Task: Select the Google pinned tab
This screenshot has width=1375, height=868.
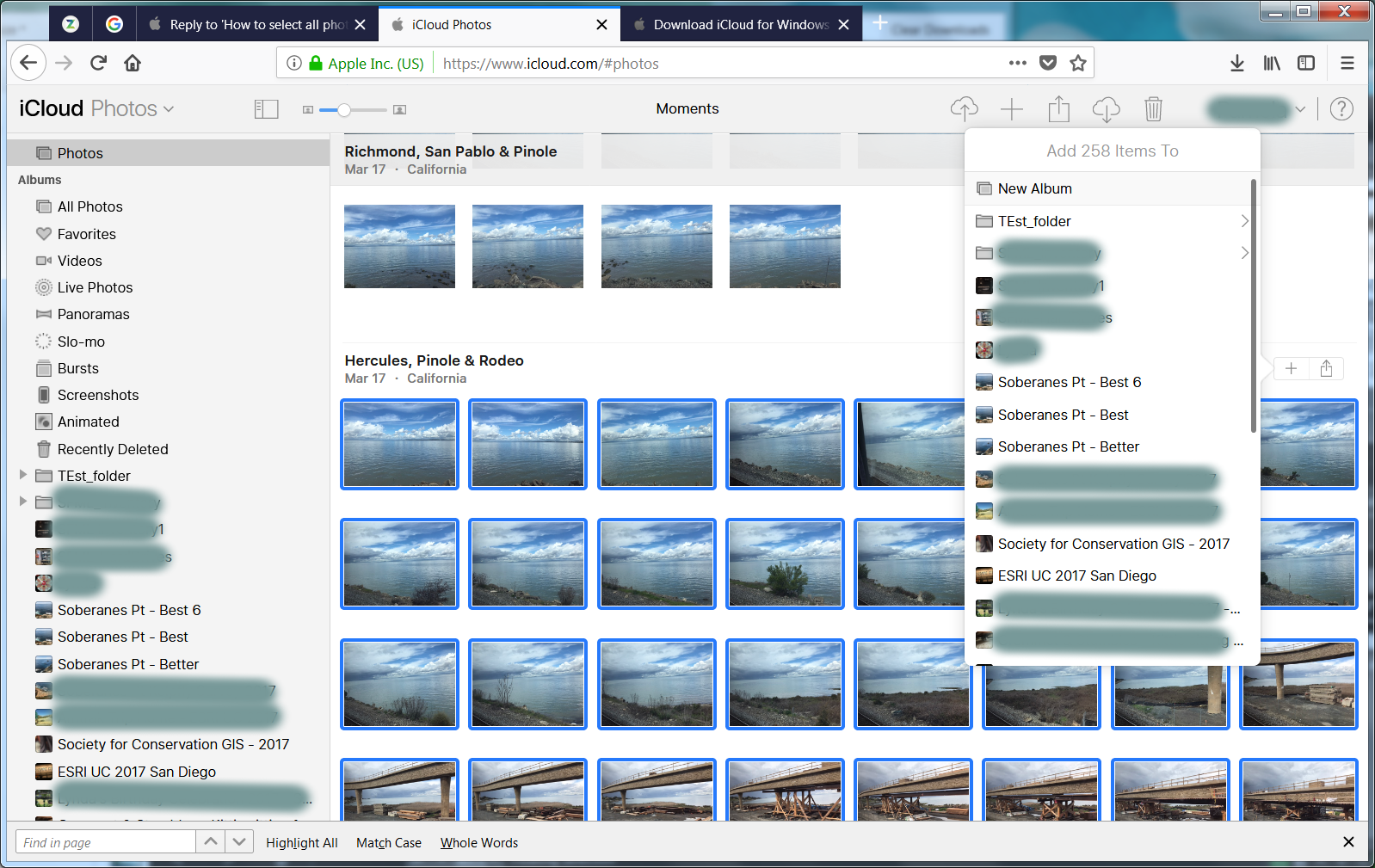Action: (114, 25)
